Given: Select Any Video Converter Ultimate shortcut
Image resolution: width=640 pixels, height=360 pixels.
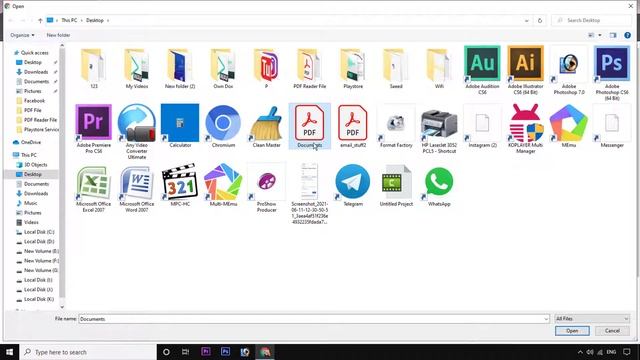Looking at the screenshot, I should tap(137, 131).
